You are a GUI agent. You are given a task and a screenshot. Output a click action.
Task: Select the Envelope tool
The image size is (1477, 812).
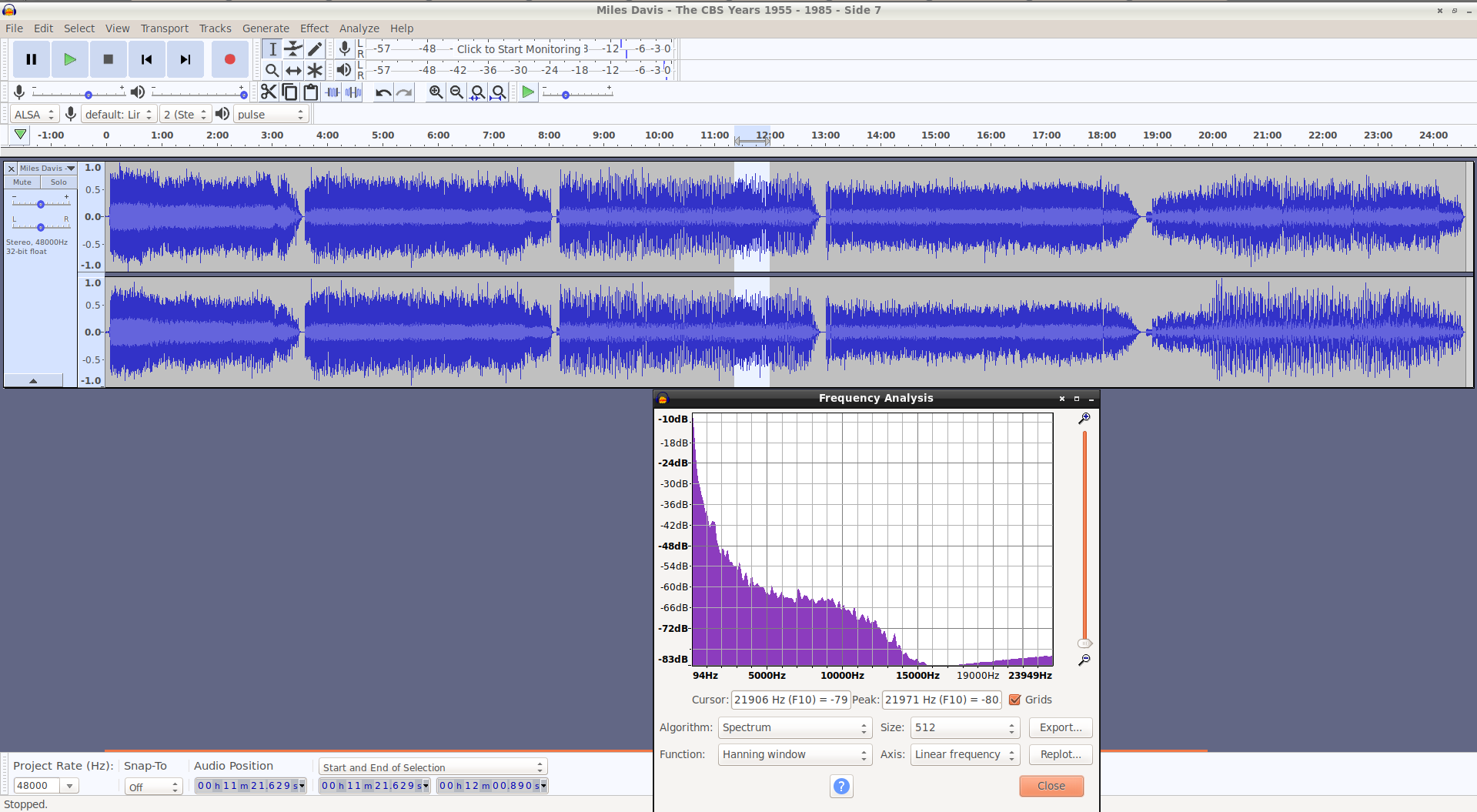click(x=293, y=48)
